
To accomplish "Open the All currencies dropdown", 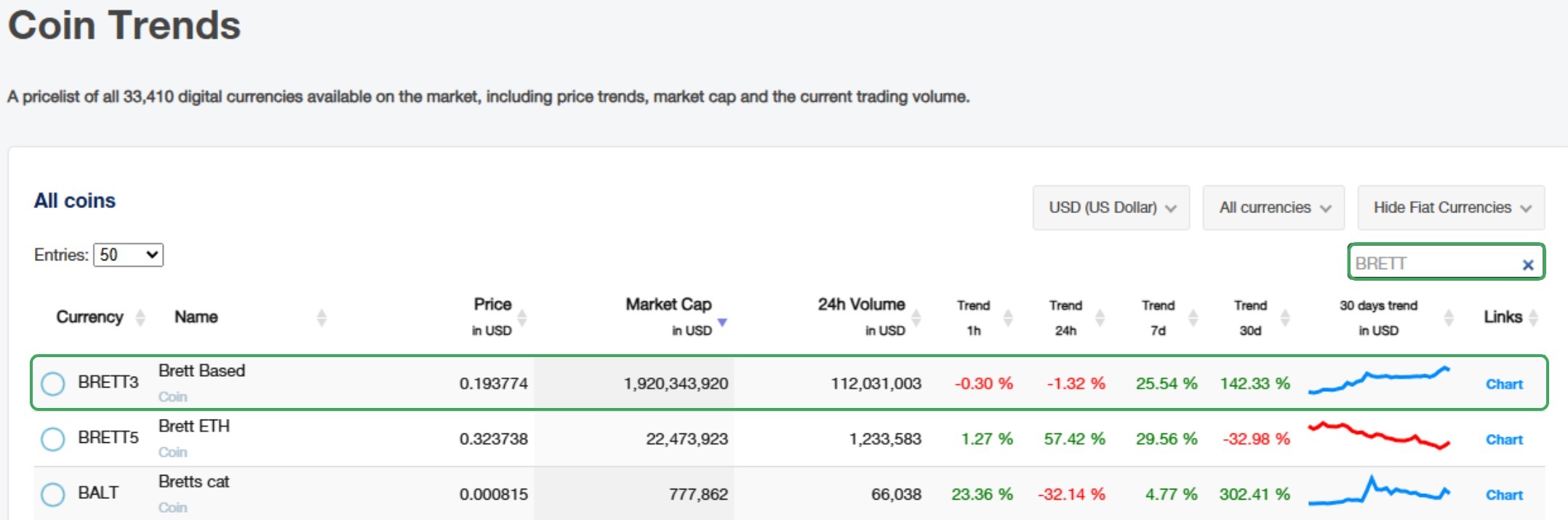I will tap(1273, 208).
